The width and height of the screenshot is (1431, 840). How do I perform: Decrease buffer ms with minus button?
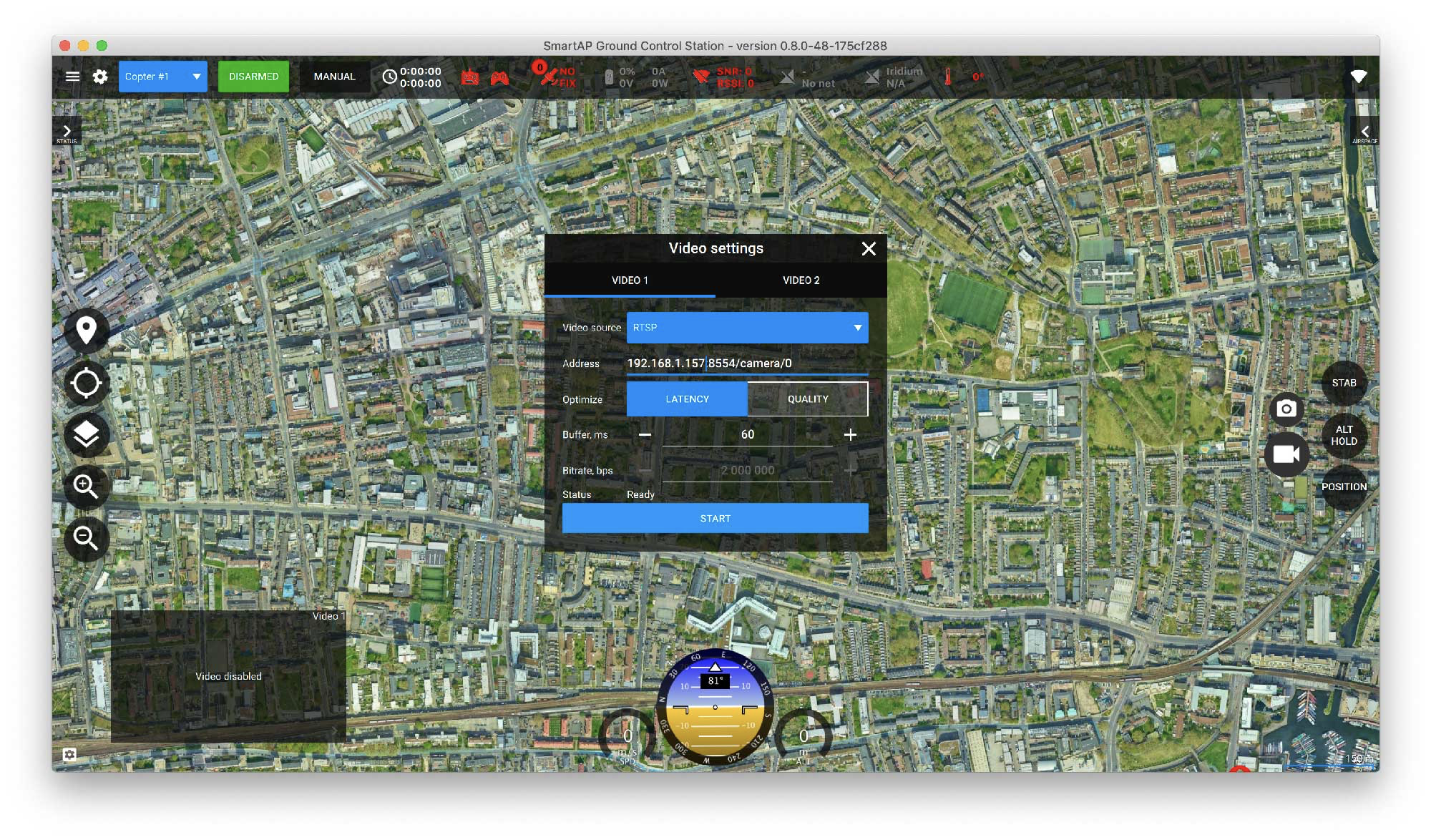tap(645, 435)
